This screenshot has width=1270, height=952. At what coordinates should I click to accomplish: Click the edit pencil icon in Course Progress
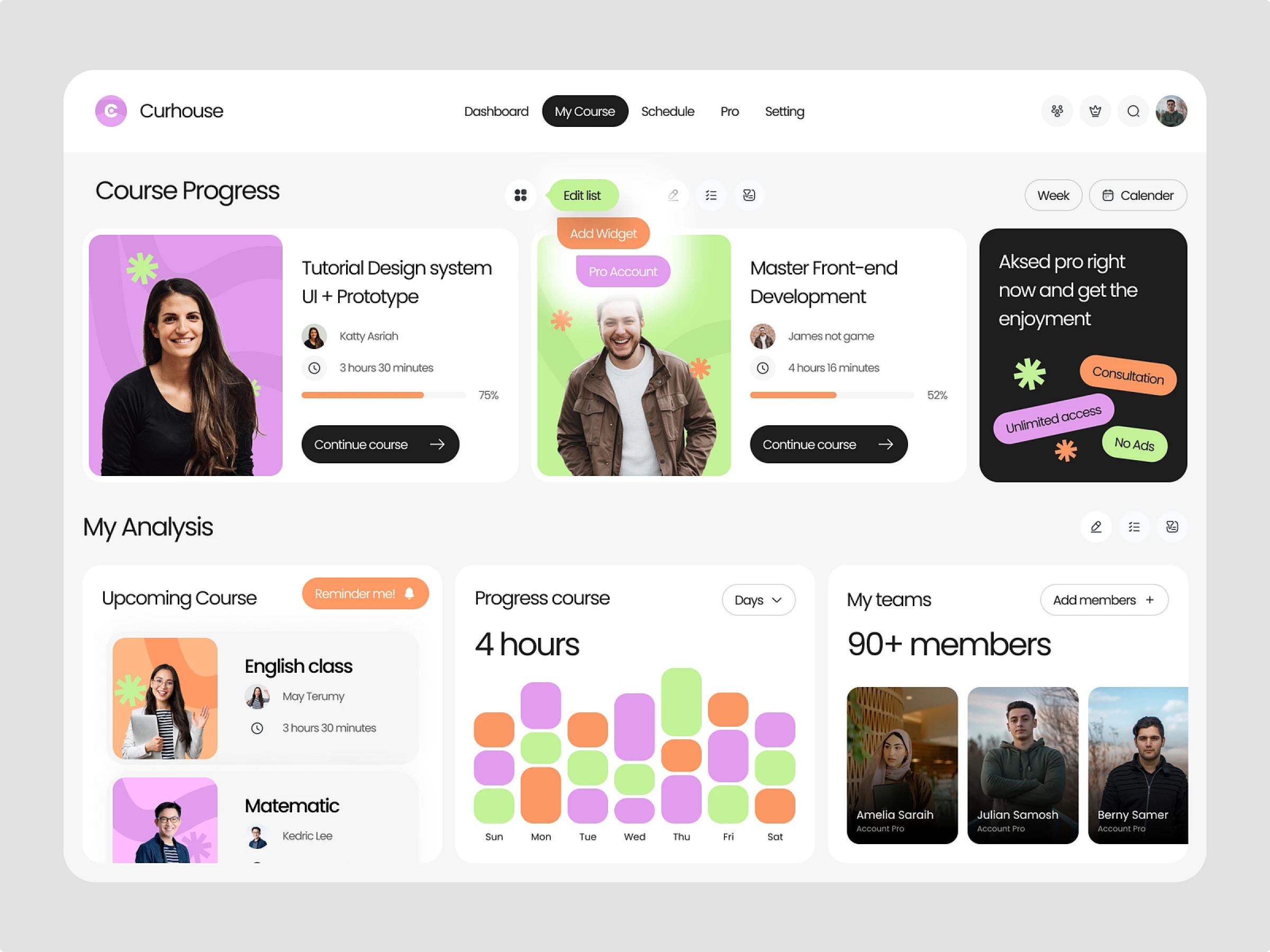674,195
